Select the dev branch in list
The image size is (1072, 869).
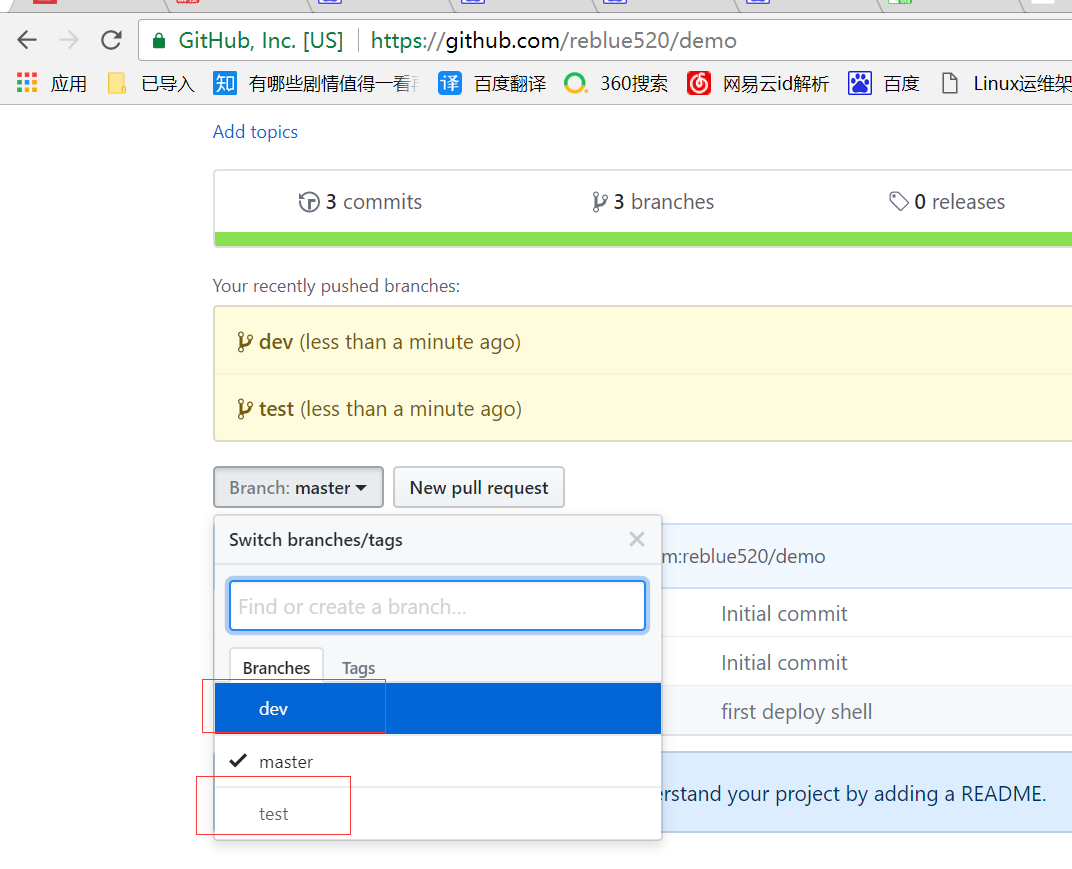438,708
